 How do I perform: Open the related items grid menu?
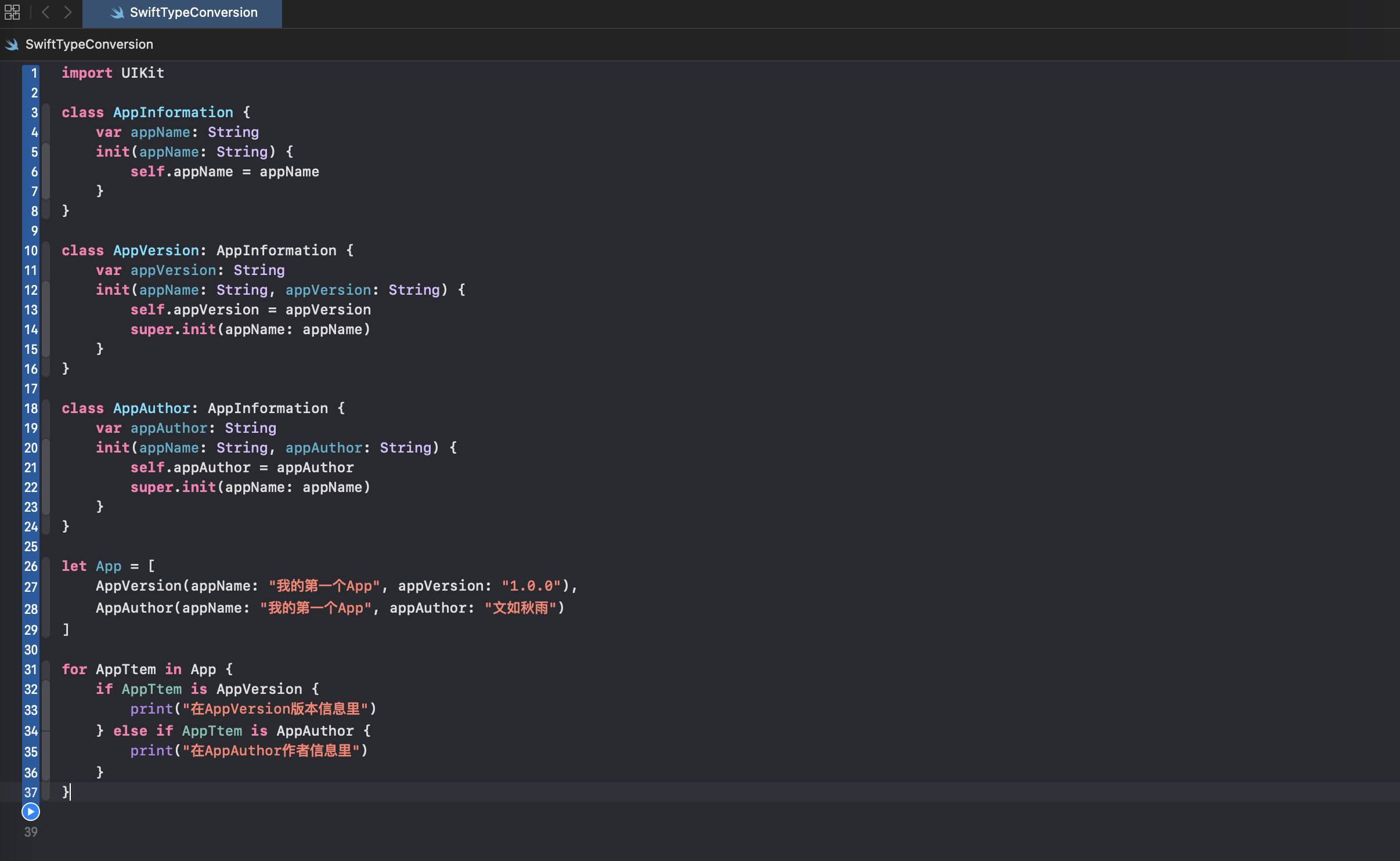[12, 12]
